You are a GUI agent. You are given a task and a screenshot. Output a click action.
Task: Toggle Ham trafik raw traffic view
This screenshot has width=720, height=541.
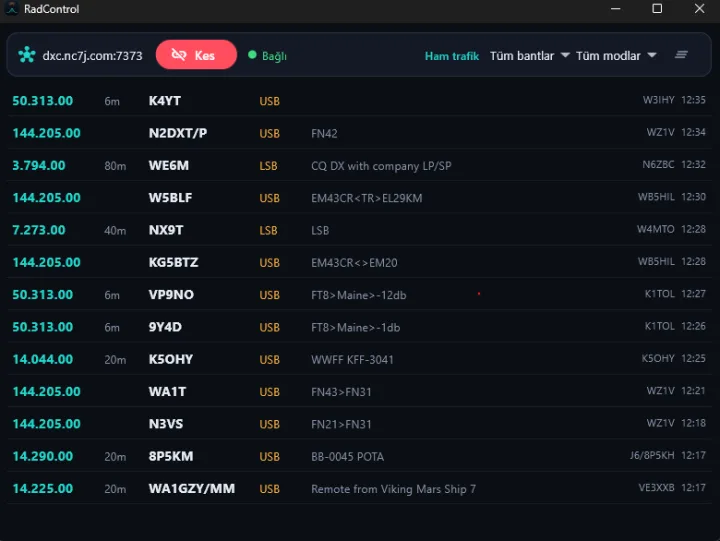[x=451, y=56]
